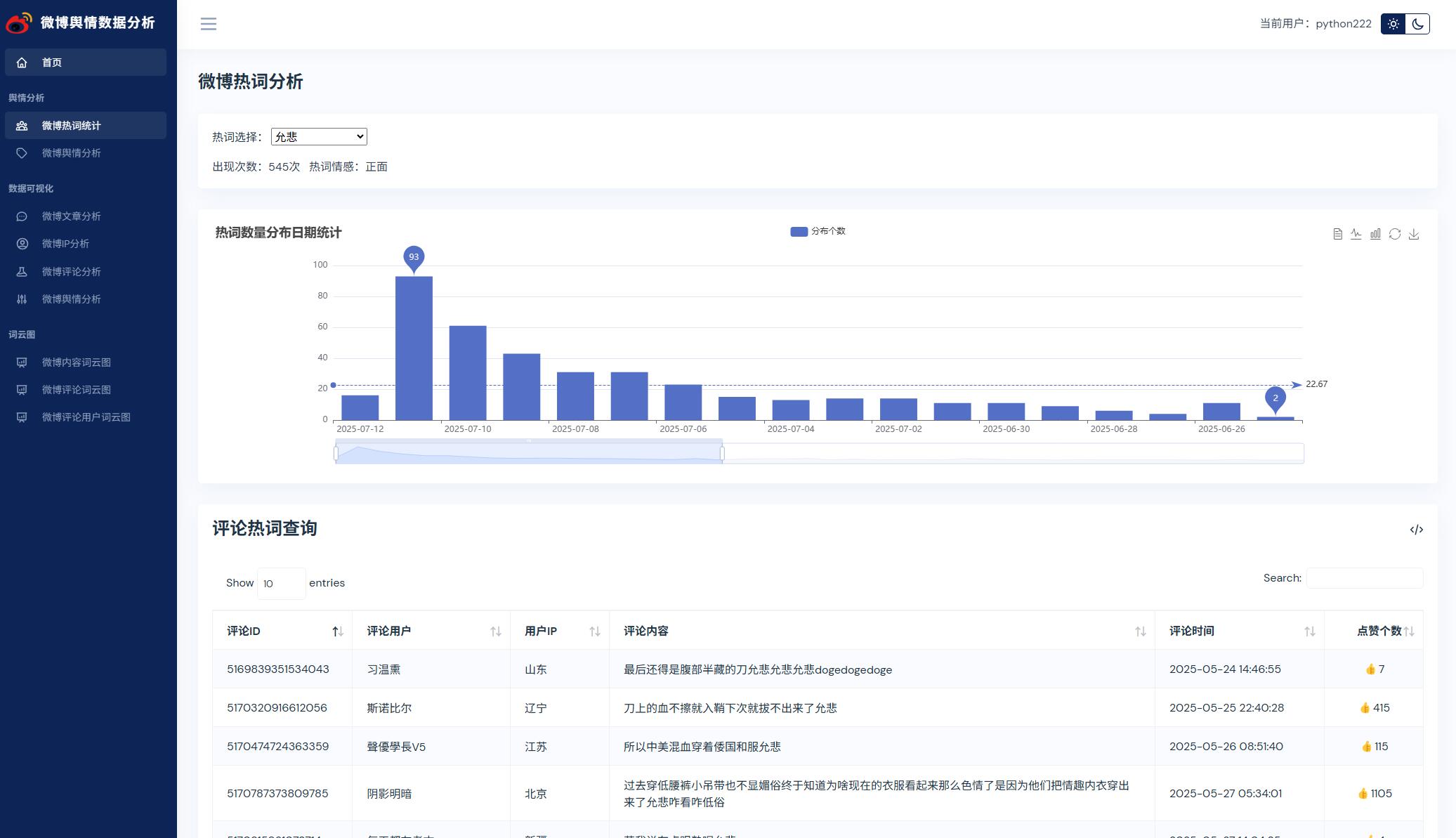Open the 热词选择 dropdown
Image resolution: width=1456 pixels, height=838 pixels.
click(319, 137)
